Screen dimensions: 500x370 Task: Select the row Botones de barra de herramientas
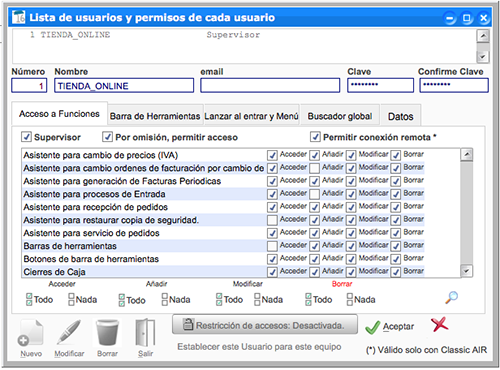click(x=223, y=259)
